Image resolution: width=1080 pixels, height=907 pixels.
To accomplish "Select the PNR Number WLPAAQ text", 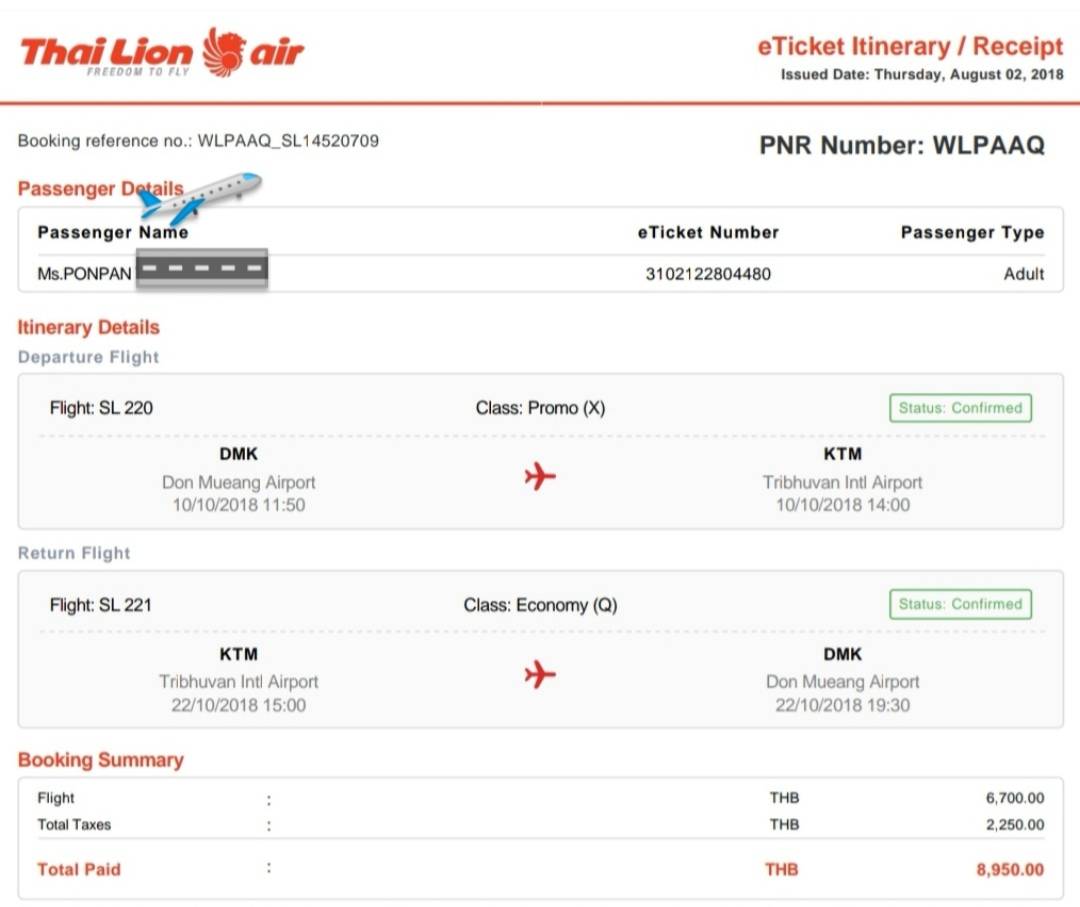I will pyautogui.click(x=902, y=145).
